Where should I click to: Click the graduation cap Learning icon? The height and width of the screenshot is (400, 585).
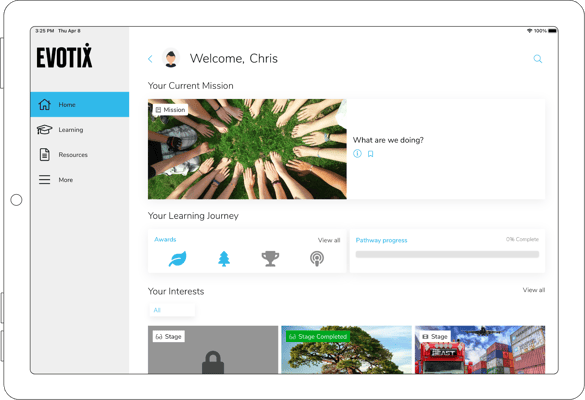pos(44,129)
